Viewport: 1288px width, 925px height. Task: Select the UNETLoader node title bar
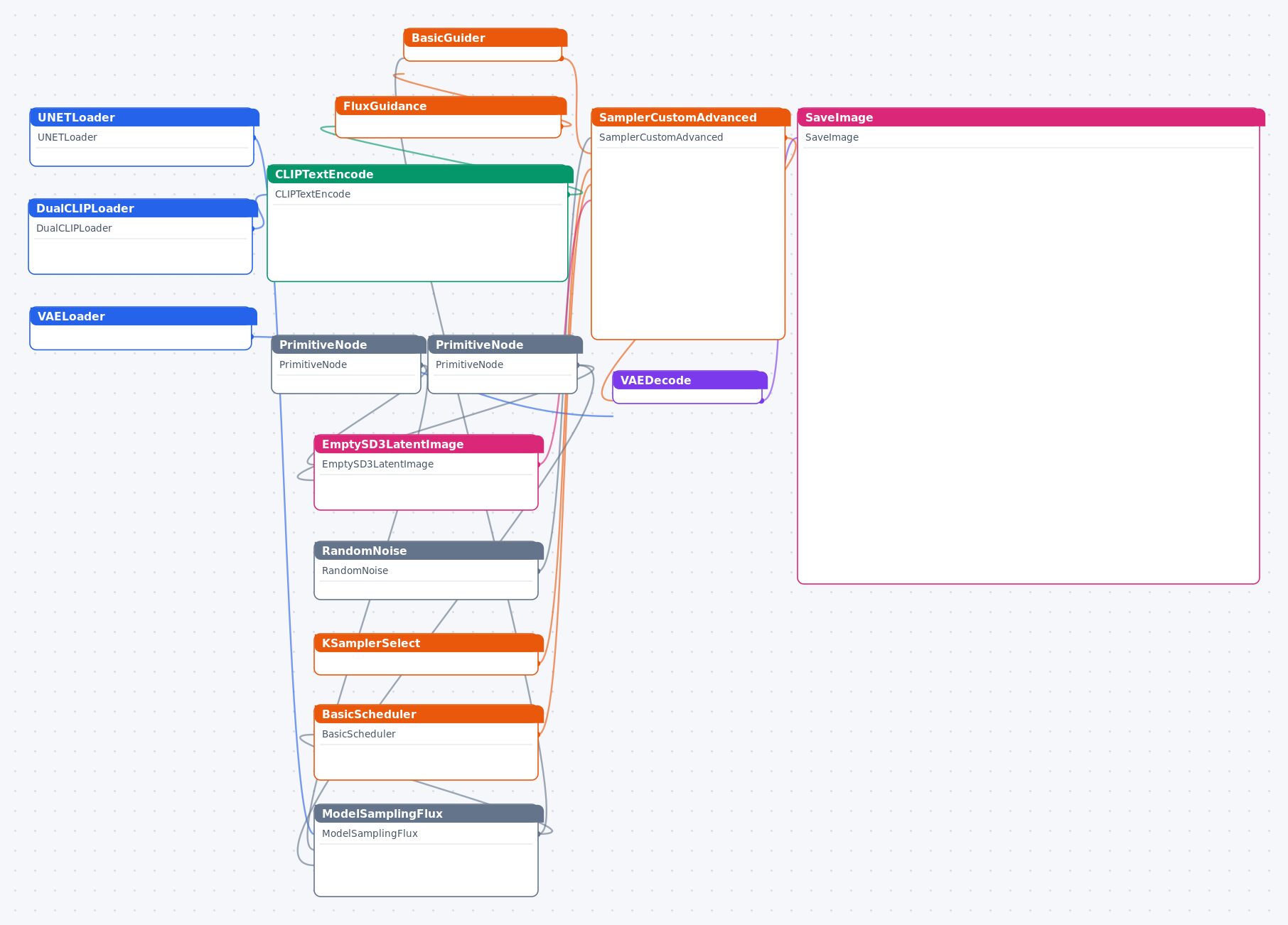(144, 117)
